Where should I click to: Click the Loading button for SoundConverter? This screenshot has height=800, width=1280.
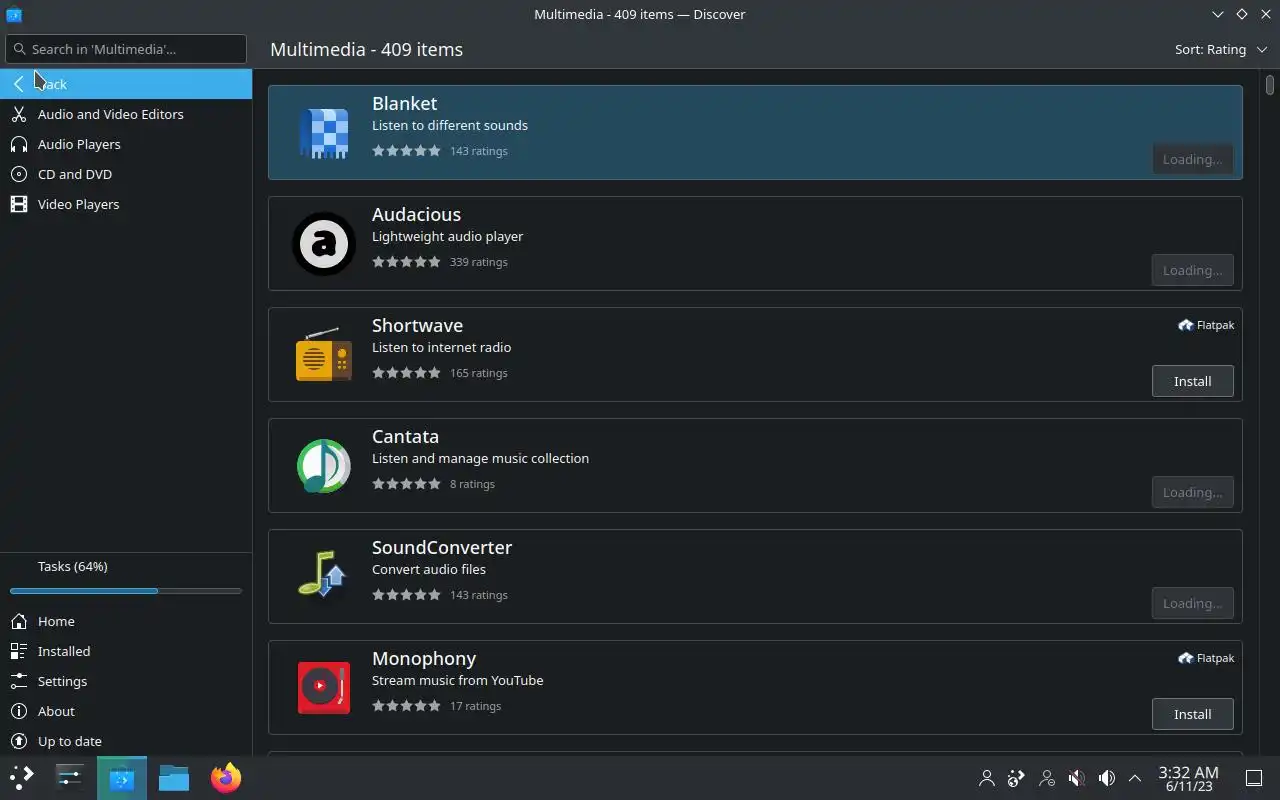click(1192, 603)
